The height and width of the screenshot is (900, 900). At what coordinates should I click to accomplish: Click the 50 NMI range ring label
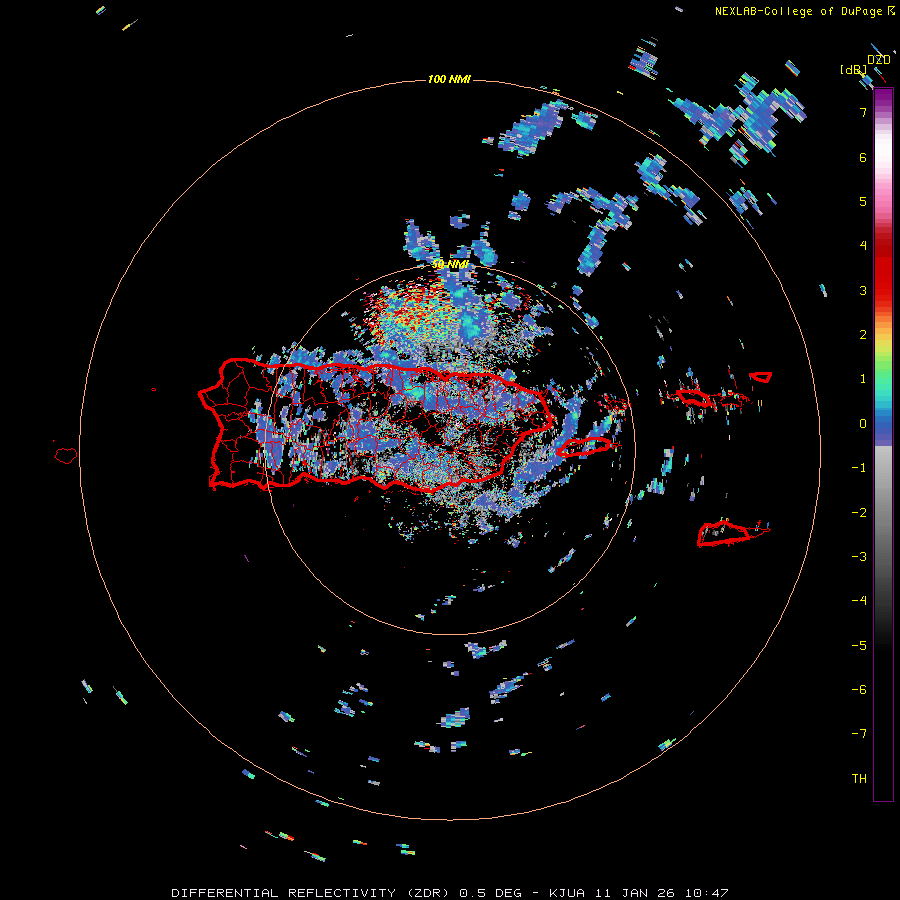pos(450,264)
